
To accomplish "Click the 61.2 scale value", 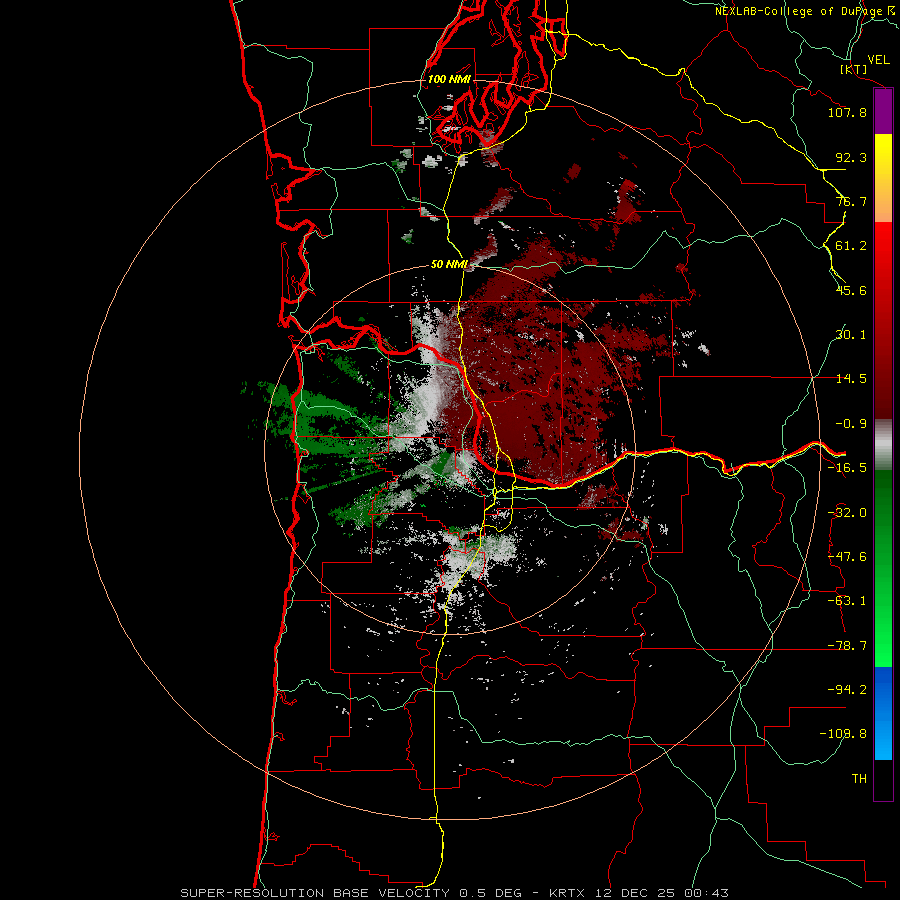I will click(851, 246).
